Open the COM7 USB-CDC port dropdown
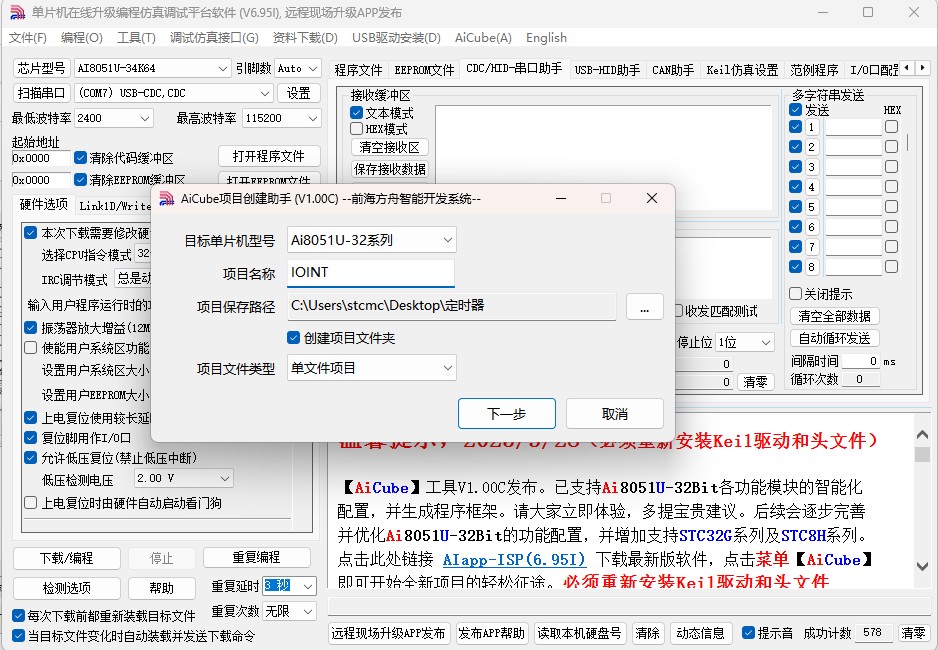Viewport: 938px width, 650px height. coord(173,93)
